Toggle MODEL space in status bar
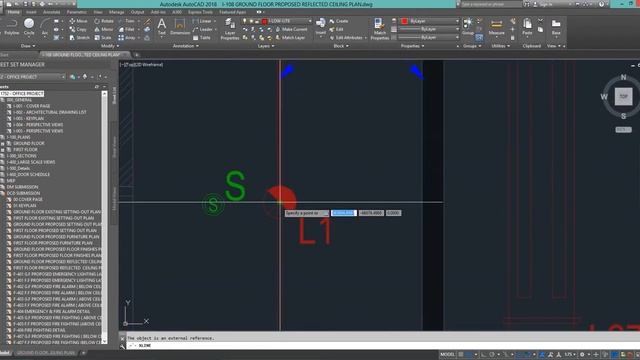Screen dimensions: 640x360 (x=447, y=354)
